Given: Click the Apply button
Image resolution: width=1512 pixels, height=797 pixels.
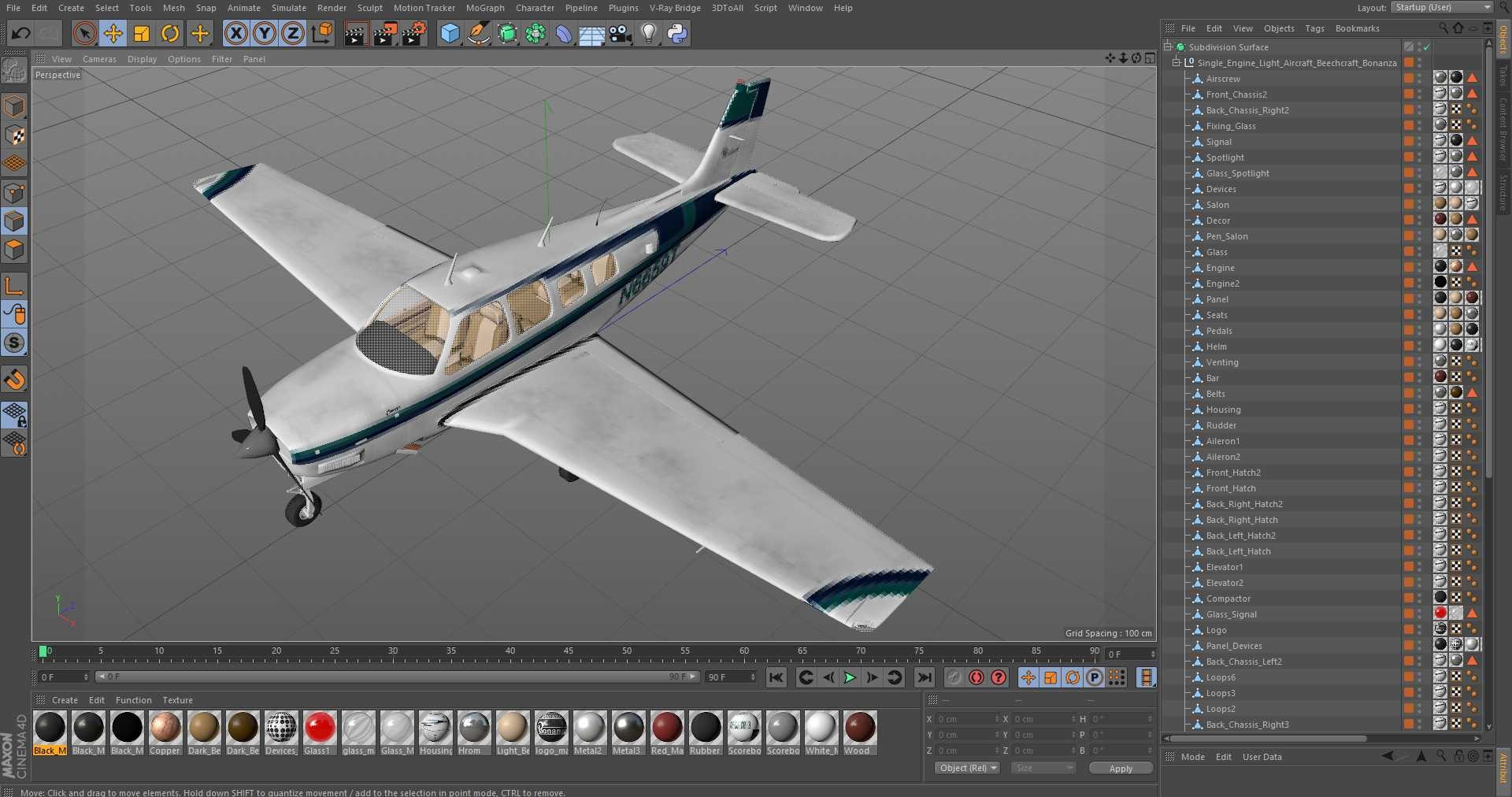Looking at the screenshot, I should coord(1121,769).
